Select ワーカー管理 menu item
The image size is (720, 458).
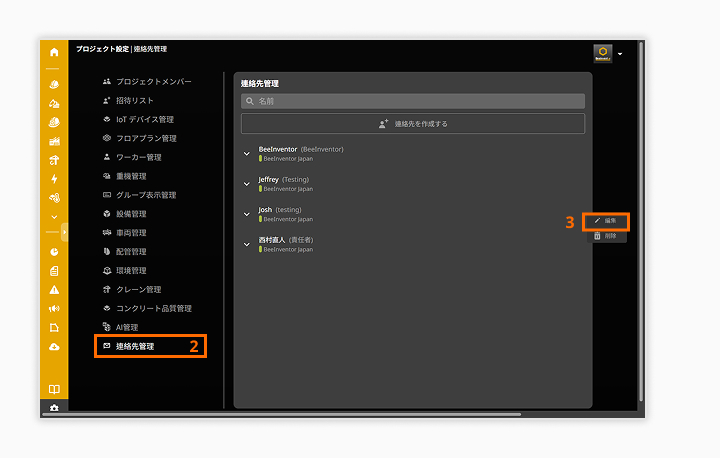[132, 157]
